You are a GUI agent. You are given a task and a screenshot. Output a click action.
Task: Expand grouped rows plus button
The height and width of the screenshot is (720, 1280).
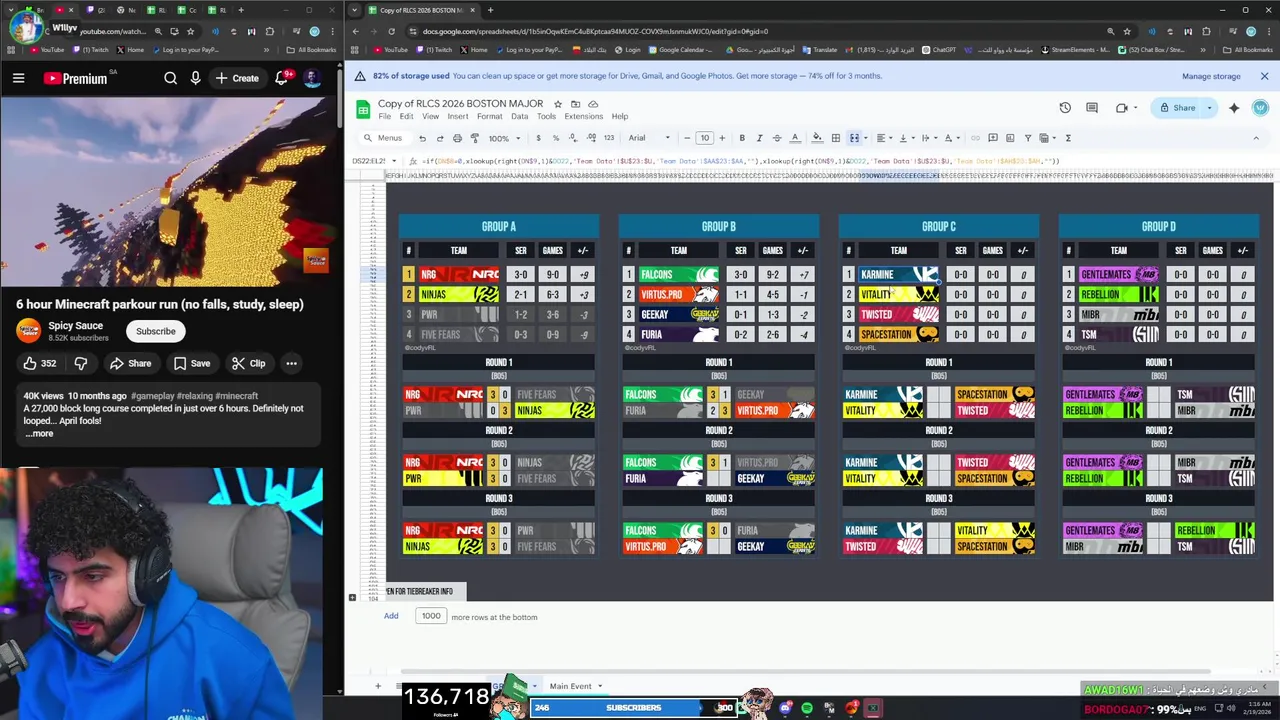[x=352, y=598]
